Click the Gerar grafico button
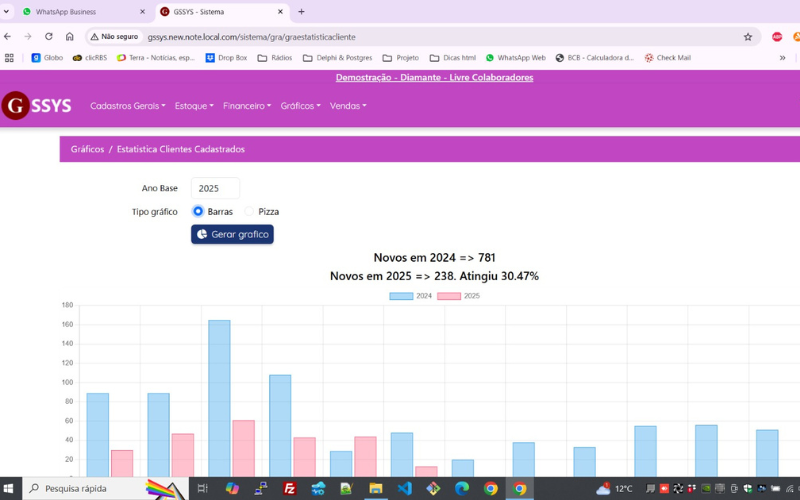 click(232, 234)
